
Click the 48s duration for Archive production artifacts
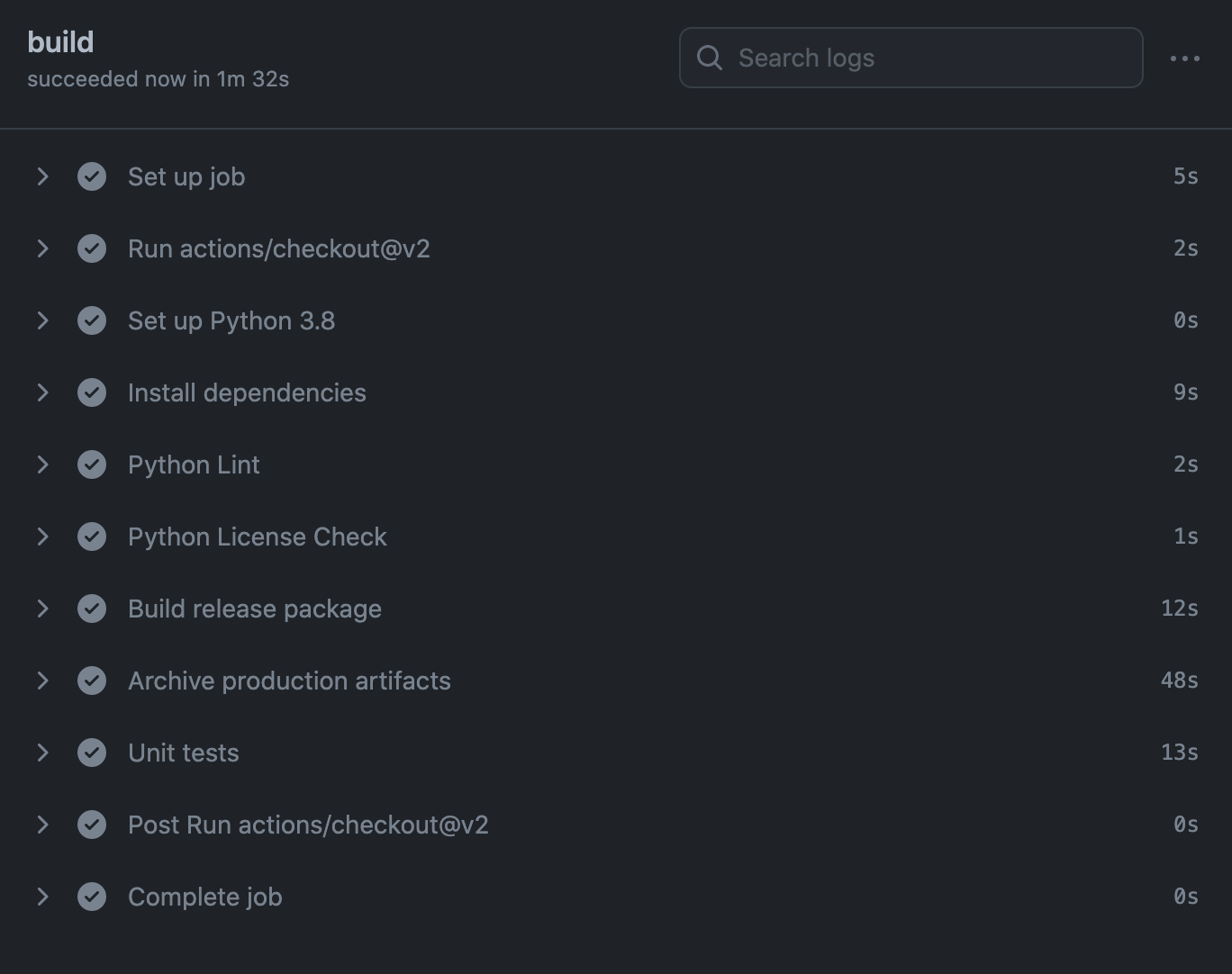pos(1179,681)
